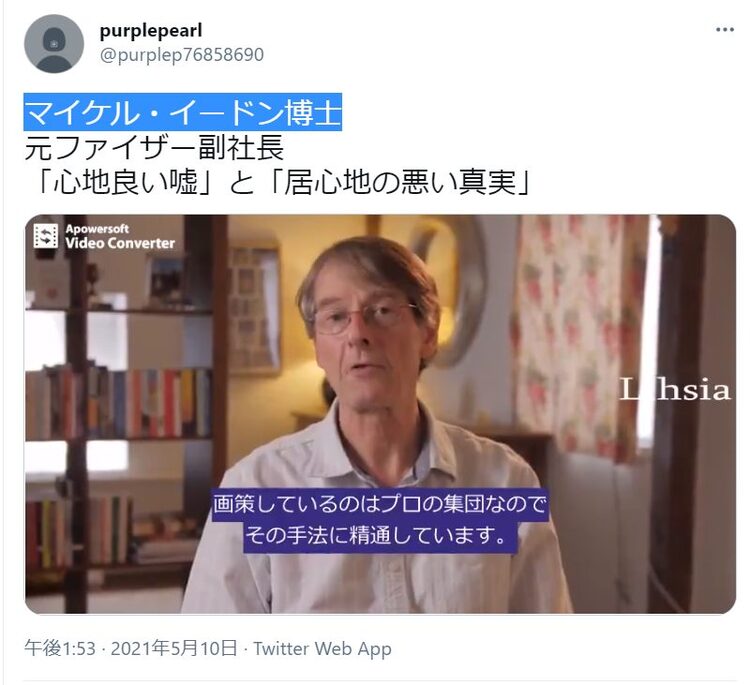Click the 2021年5月10日 date link
This screenshot has height=685, width=750.
point(174,649)
